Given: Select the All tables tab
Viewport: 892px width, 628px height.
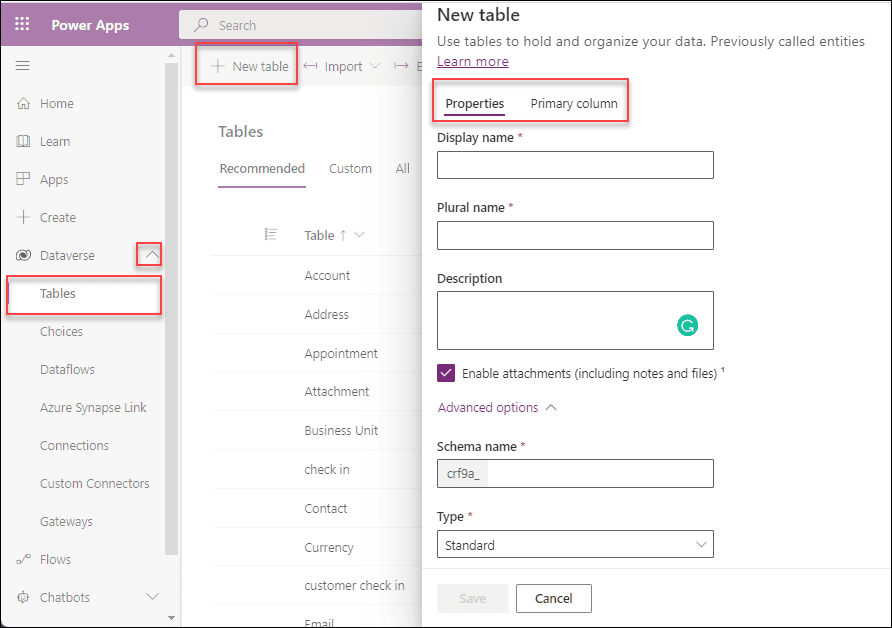Looking at the screenshot, I should click(403, 169).
